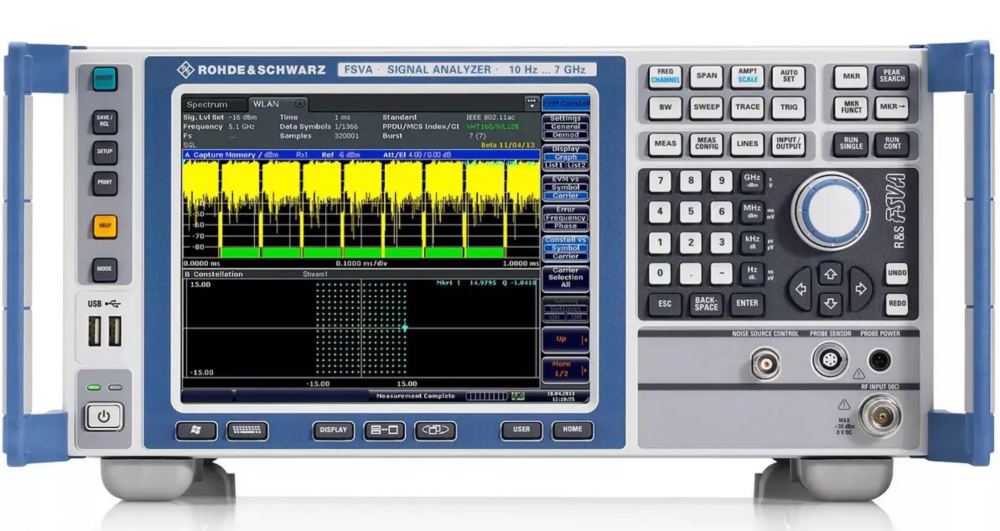Open help with the orange HELP key
This screenshot has height=531, width=1000.
coord(105,226)
